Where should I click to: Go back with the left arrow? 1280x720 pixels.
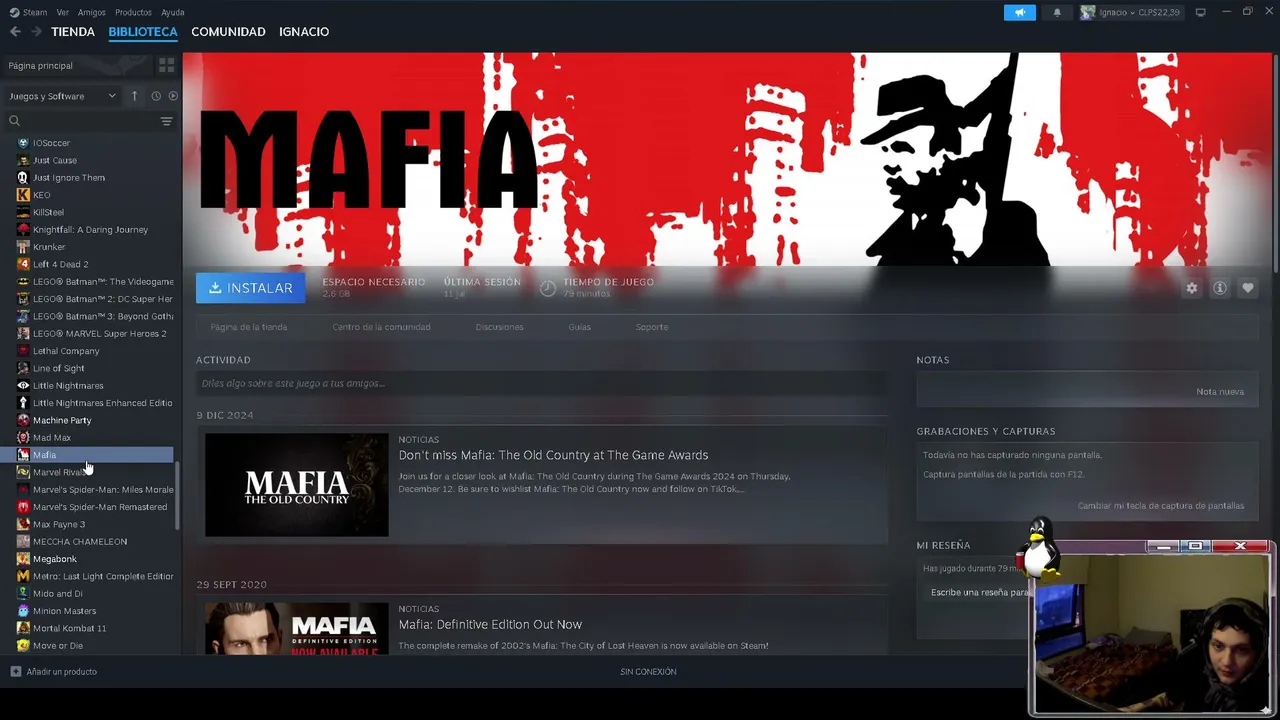[x=15, y=32]
